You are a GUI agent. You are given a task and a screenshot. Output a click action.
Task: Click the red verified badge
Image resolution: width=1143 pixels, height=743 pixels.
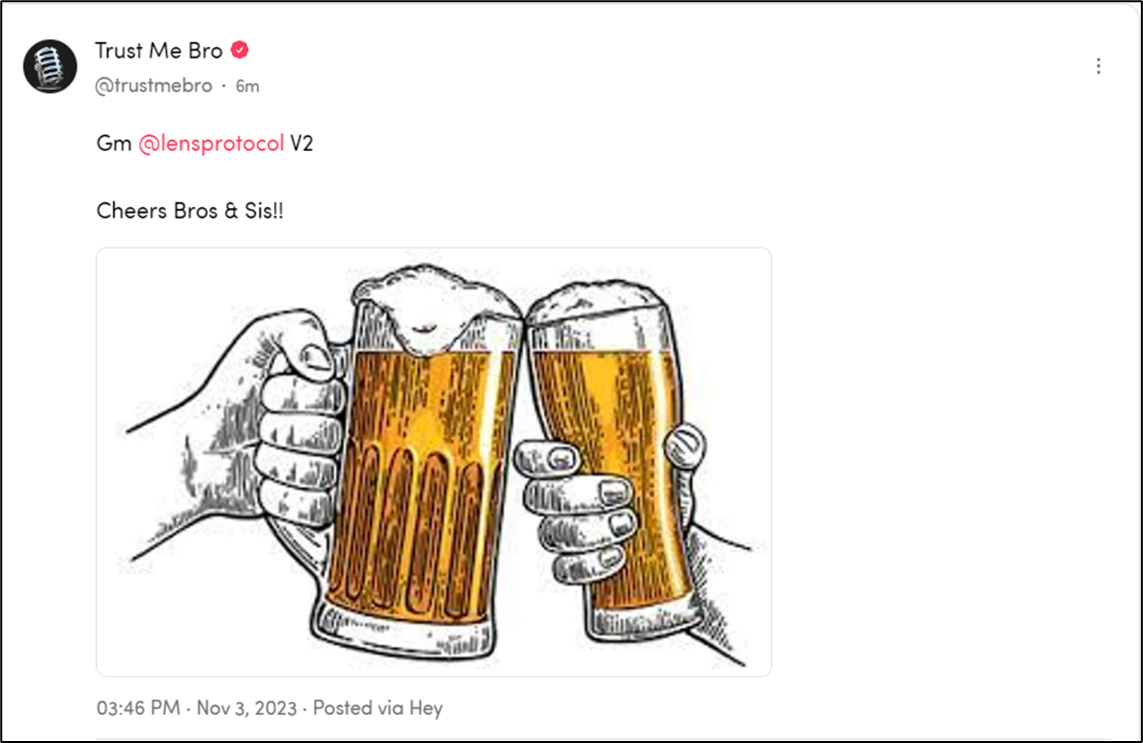point(239,50)
